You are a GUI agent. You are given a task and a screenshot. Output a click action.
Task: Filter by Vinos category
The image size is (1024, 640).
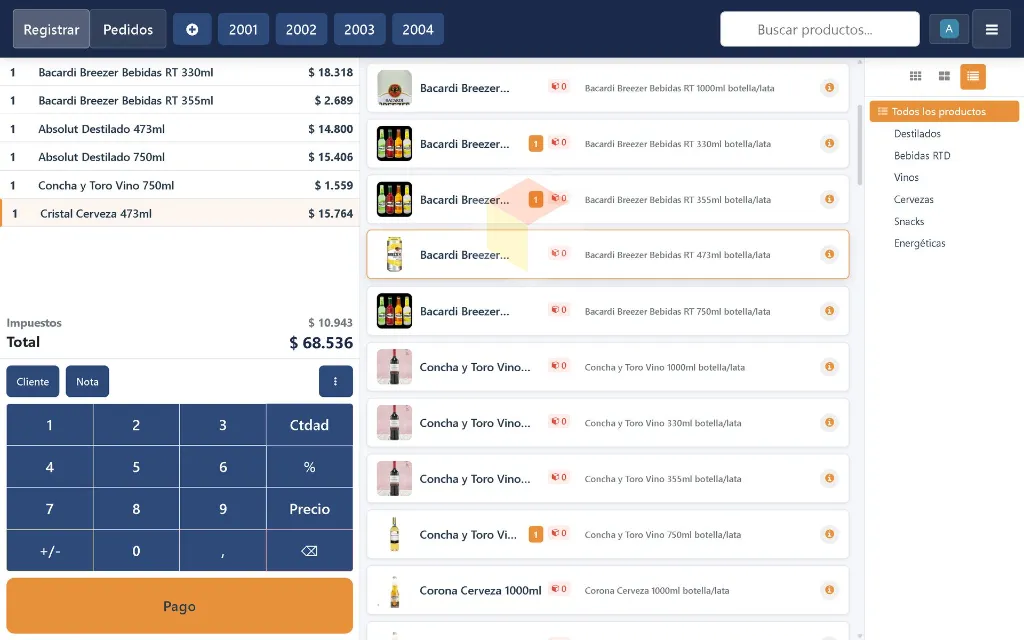906,177
